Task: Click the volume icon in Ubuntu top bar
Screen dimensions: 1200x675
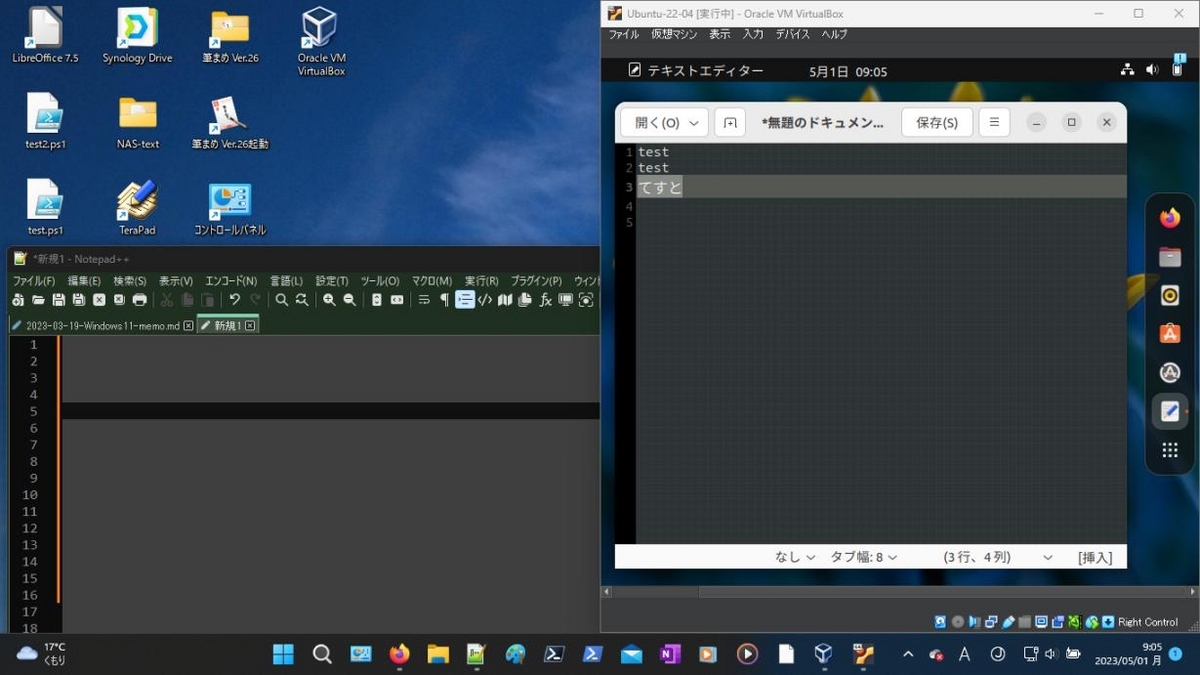Action: click(x=1152, y=70)
